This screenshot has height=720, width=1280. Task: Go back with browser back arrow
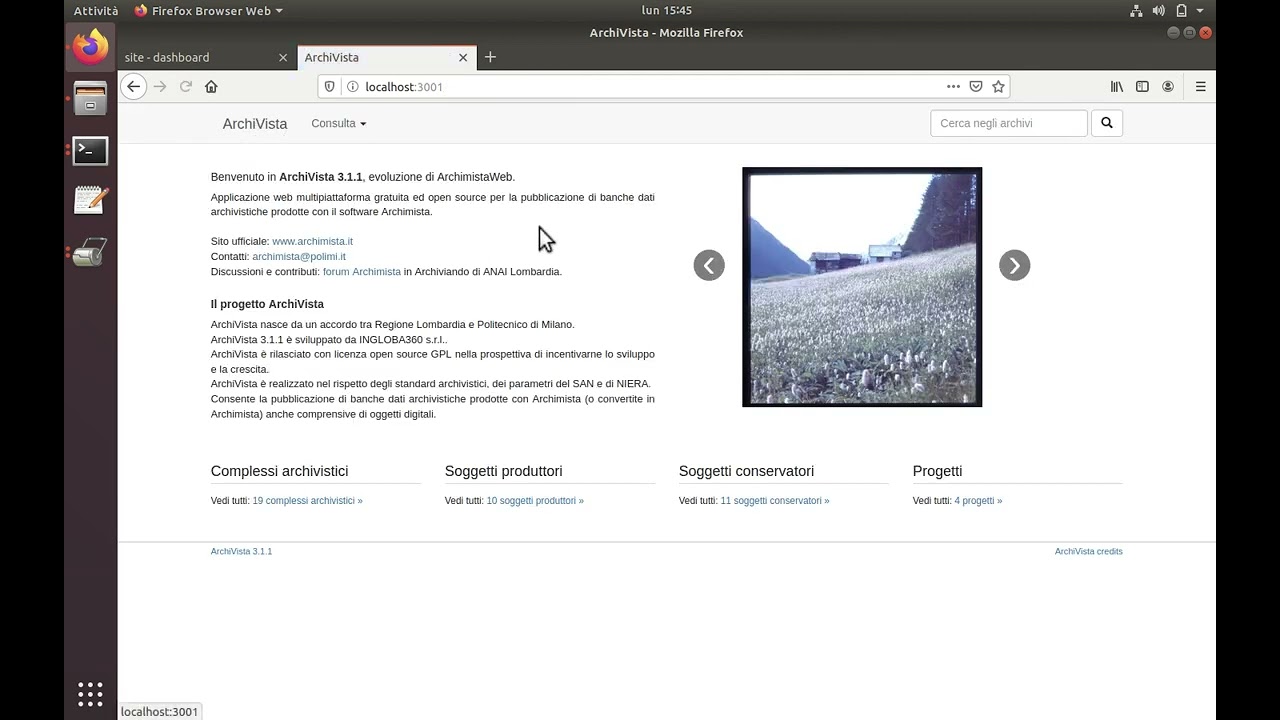coord(133,86)
